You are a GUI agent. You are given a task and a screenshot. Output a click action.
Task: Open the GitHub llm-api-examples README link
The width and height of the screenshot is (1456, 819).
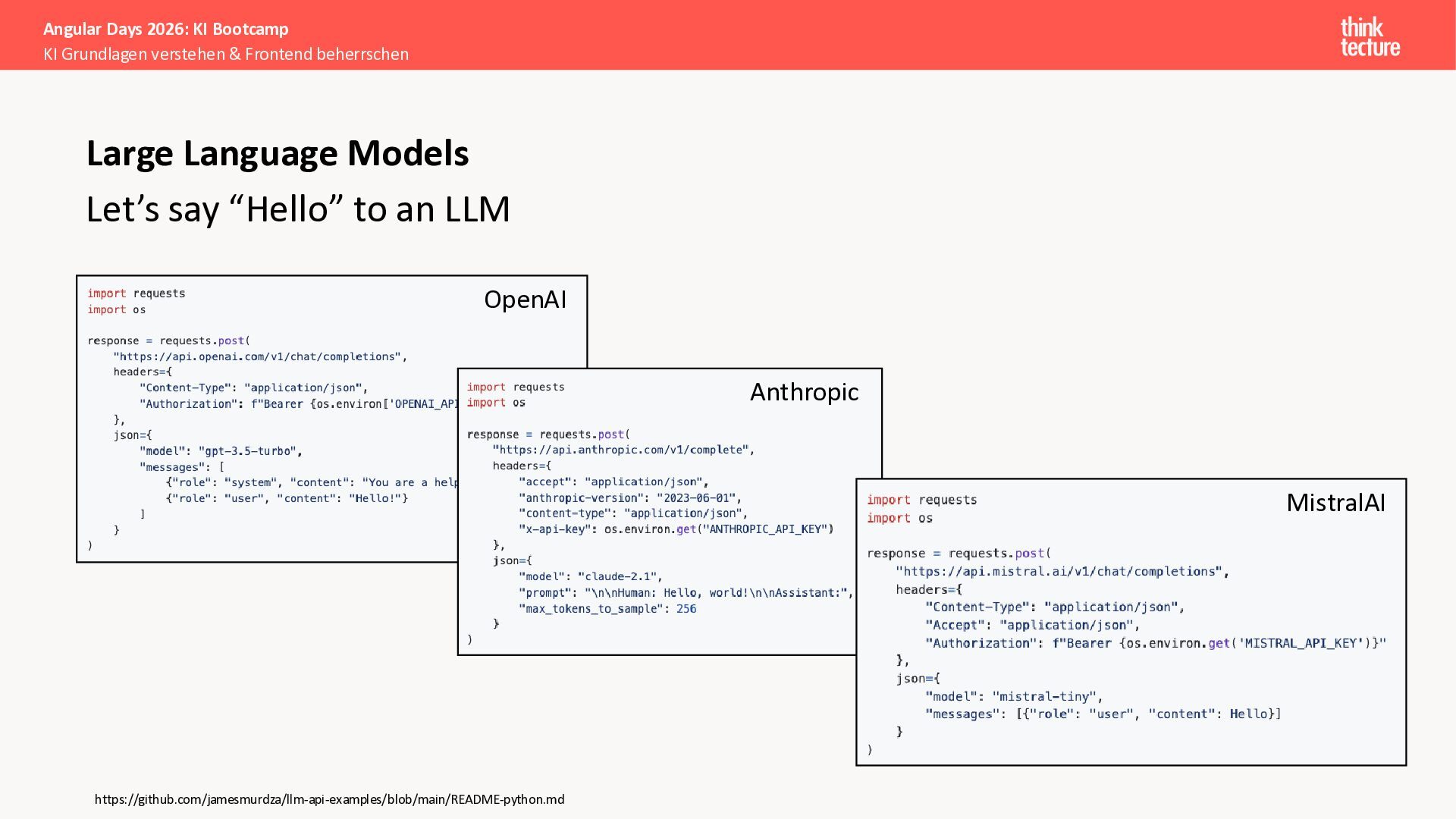(x=329, y=799)
